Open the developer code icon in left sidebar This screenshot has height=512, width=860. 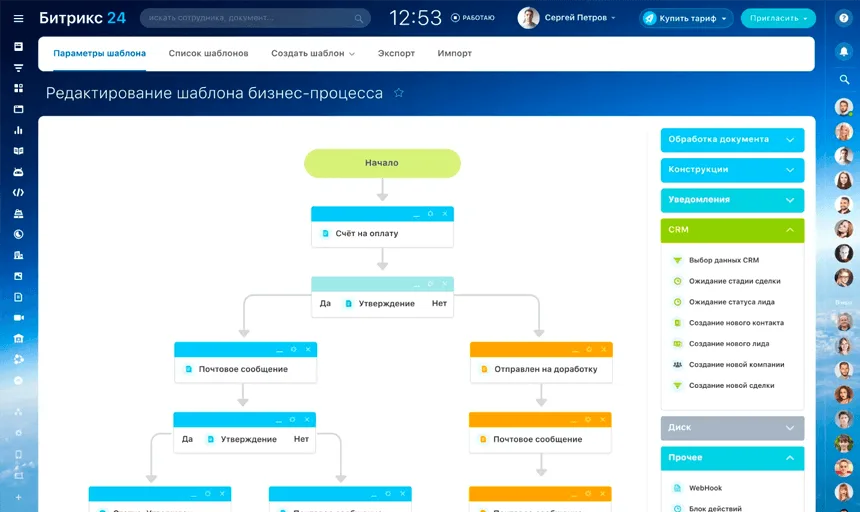pyautogui.click(x=18, y=192)
